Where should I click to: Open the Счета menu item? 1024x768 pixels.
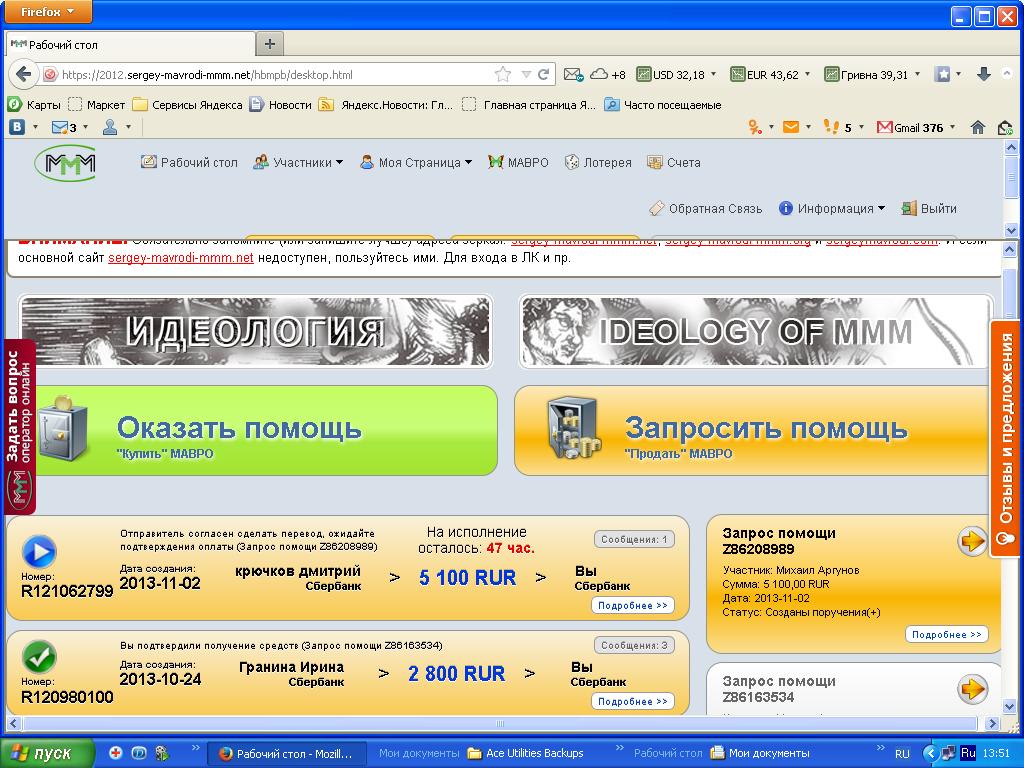point(673,163)
